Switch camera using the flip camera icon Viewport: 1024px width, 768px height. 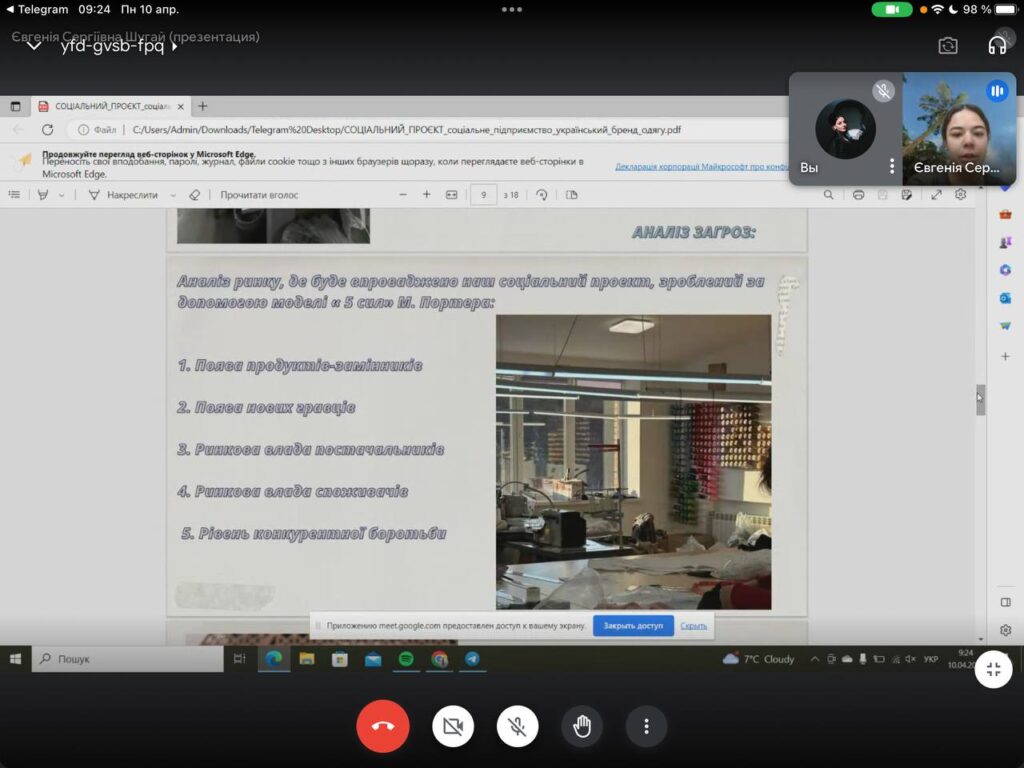(947, 45)
